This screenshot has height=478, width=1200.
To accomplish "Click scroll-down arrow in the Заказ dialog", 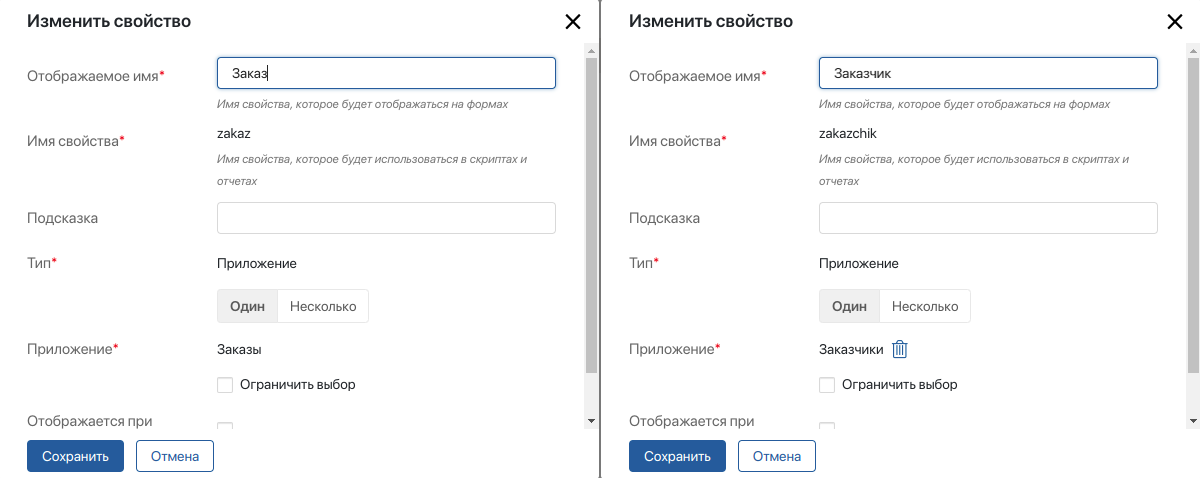I will click(591, 420).
